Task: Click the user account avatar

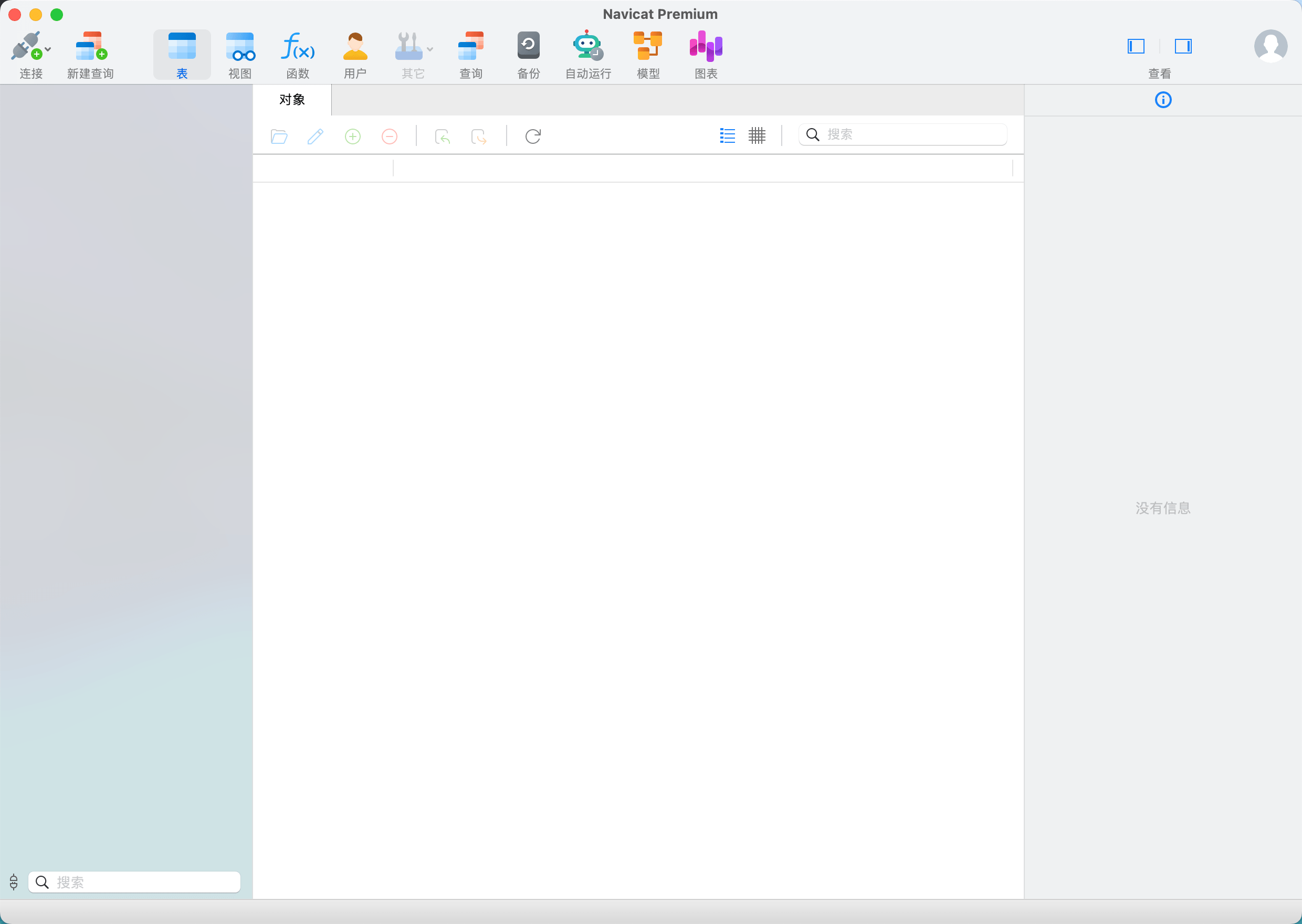Action: tap(1270, 46)
